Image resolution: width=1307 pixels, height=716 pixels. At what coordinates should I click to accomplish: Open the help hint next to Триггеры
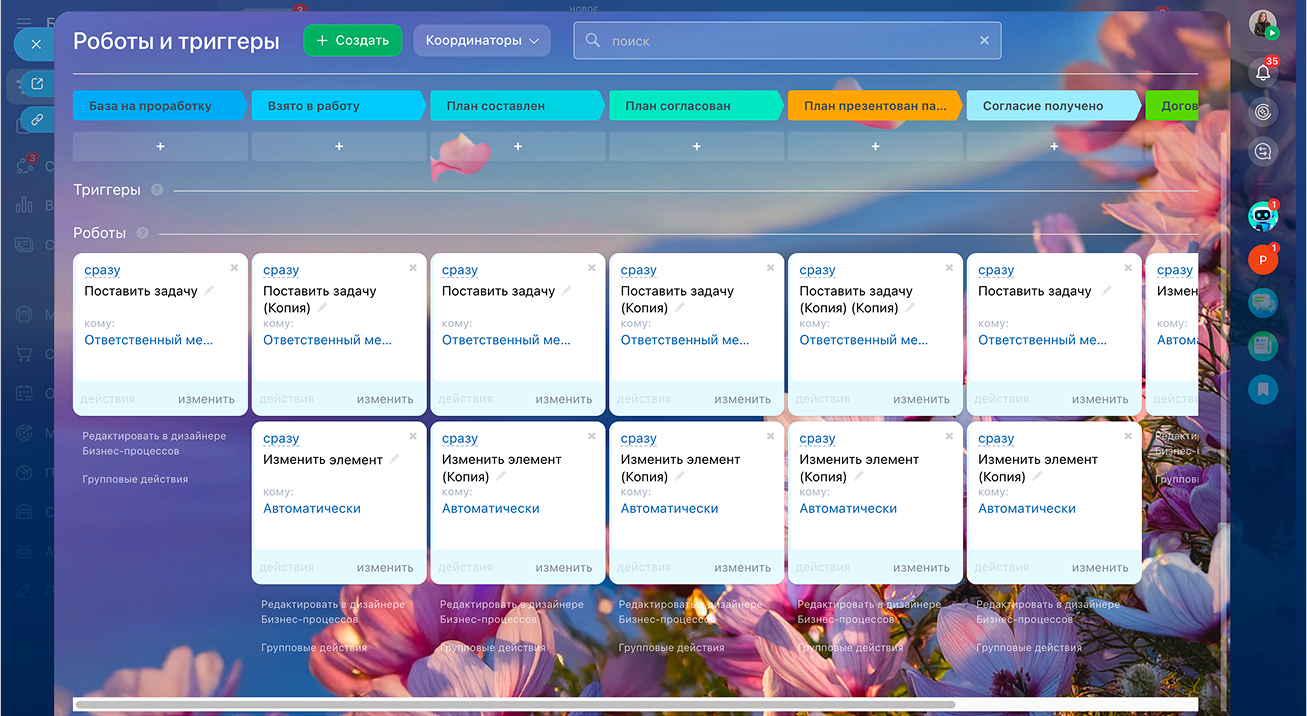[157, 190]
